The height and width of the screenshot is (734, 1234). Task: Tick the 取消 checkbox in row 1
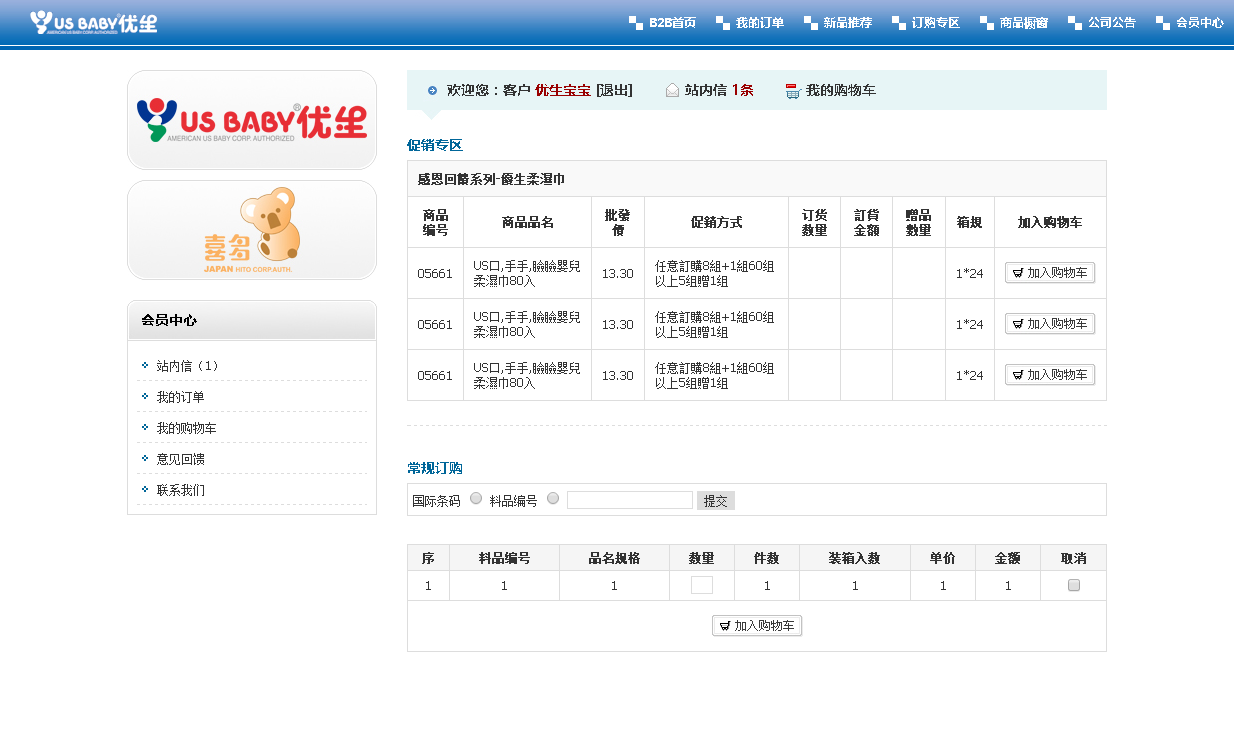point(1074,586)
